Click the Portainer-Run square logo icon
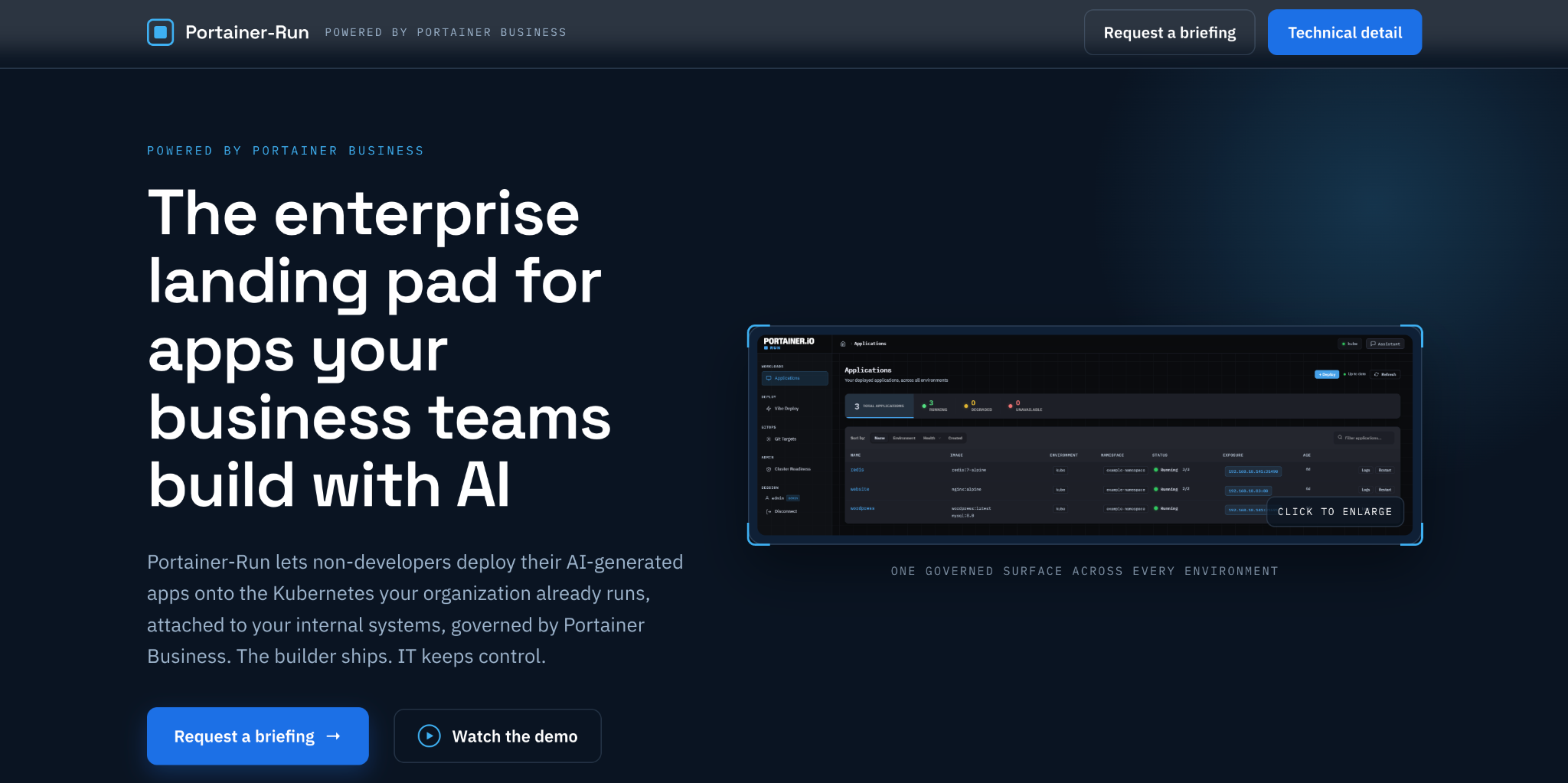The height and width of the screenshot is (783, 1568). point(160,32)
